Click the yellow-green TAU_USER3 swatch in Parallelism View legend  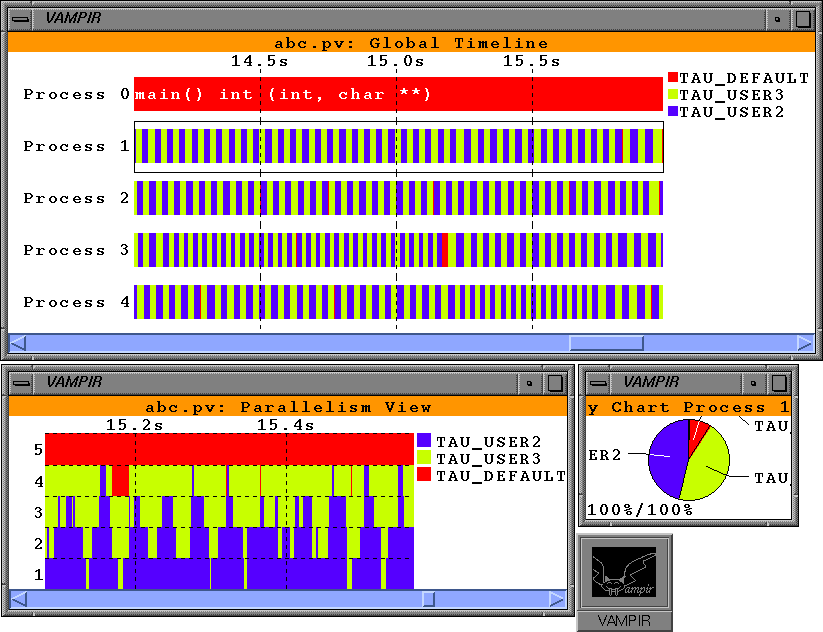424,458
